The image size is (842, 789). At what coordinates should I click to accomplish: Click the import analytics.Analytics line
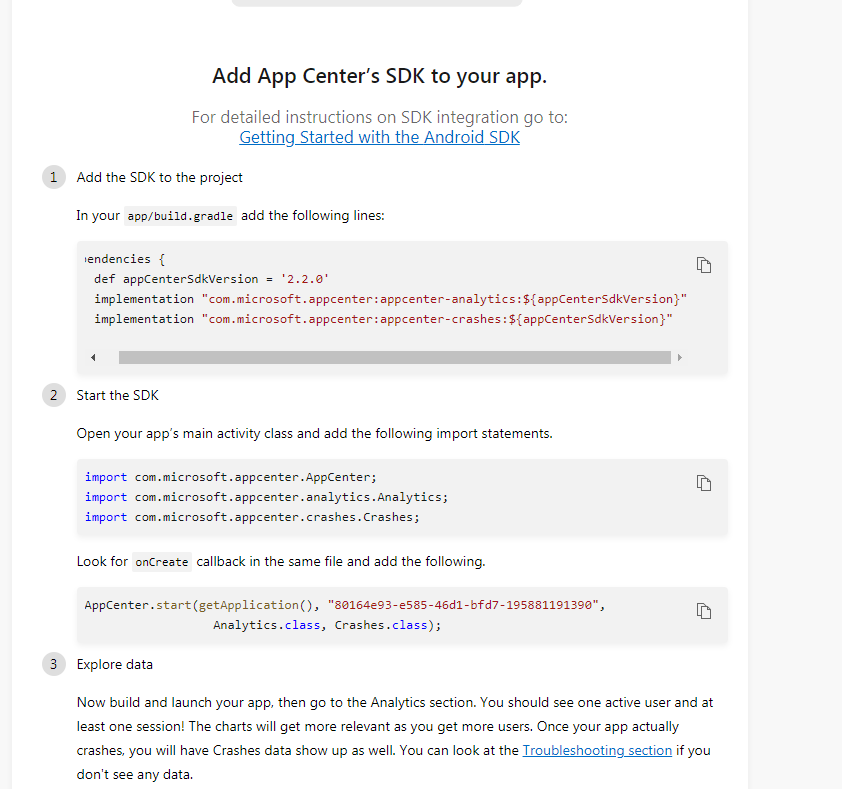[x=266, y=497]
